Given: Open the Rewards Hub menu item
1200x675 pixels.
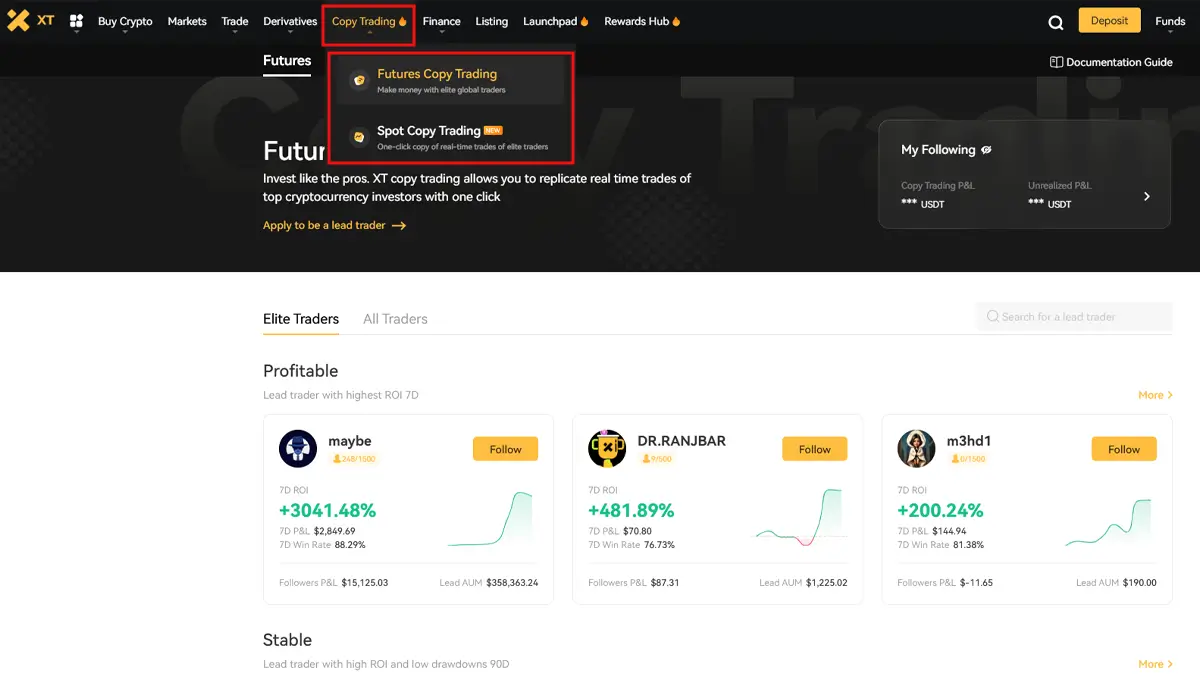Looking at the screenshot, I should (642, 21).
